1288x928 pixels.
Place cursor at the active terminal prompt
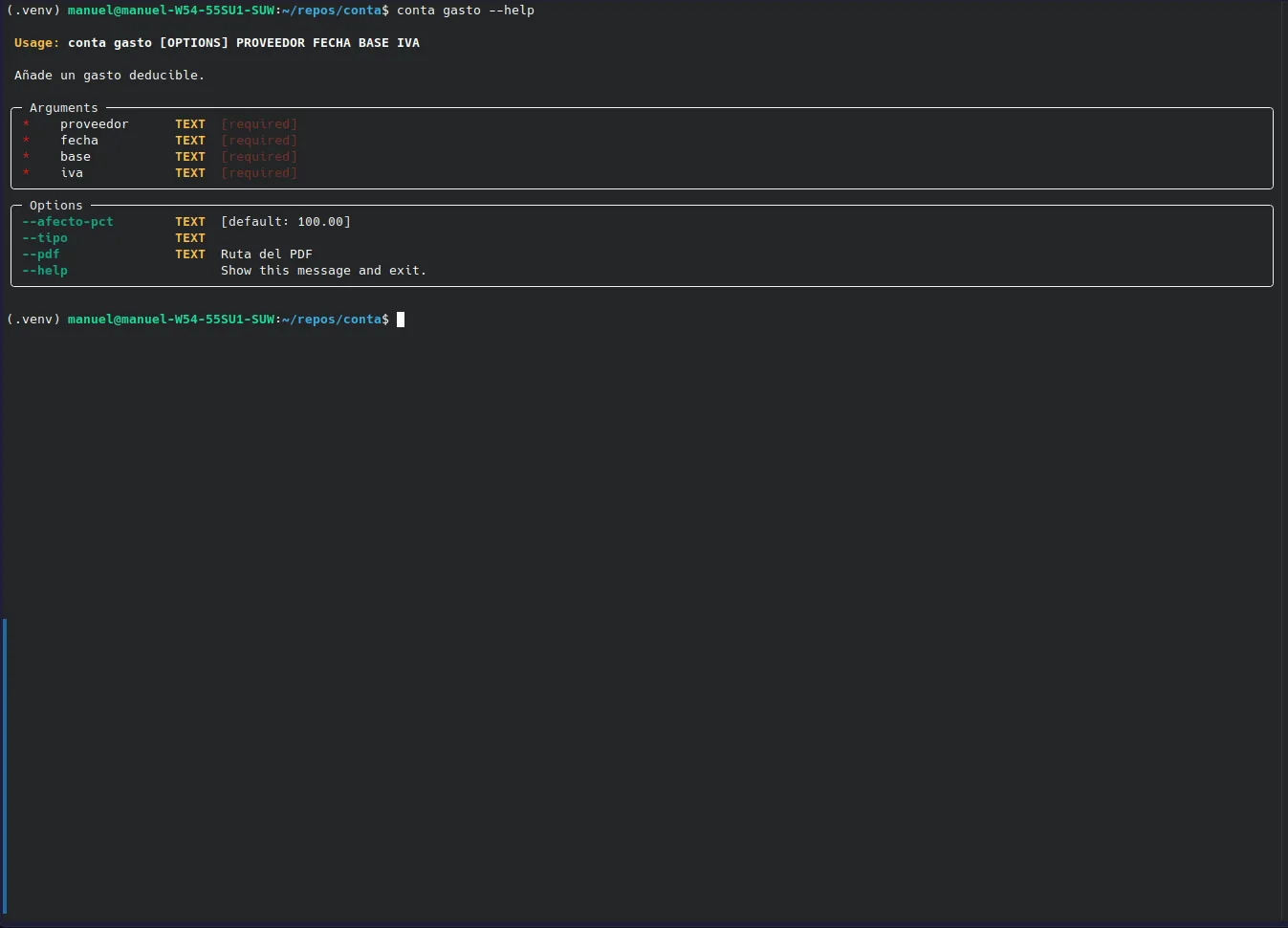click(401, 320)
